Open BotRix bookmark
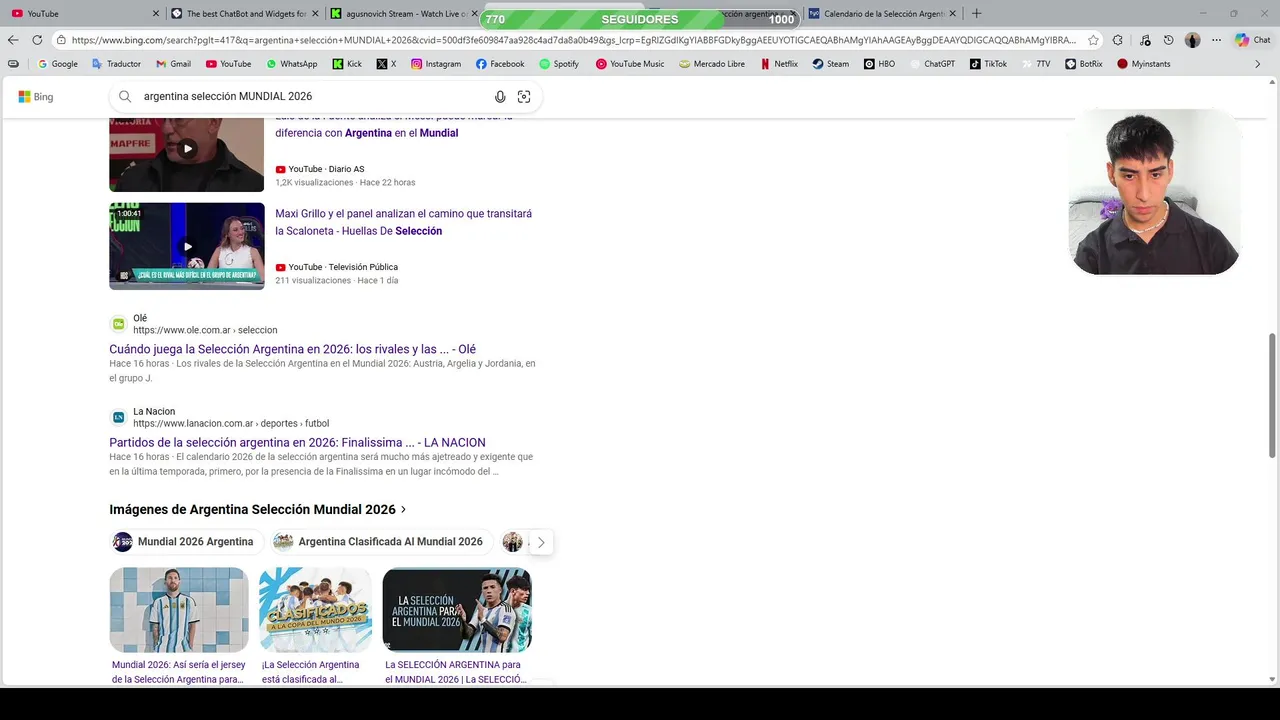The height and width of the screenshot is (720, 1280). pos(1083,64)
